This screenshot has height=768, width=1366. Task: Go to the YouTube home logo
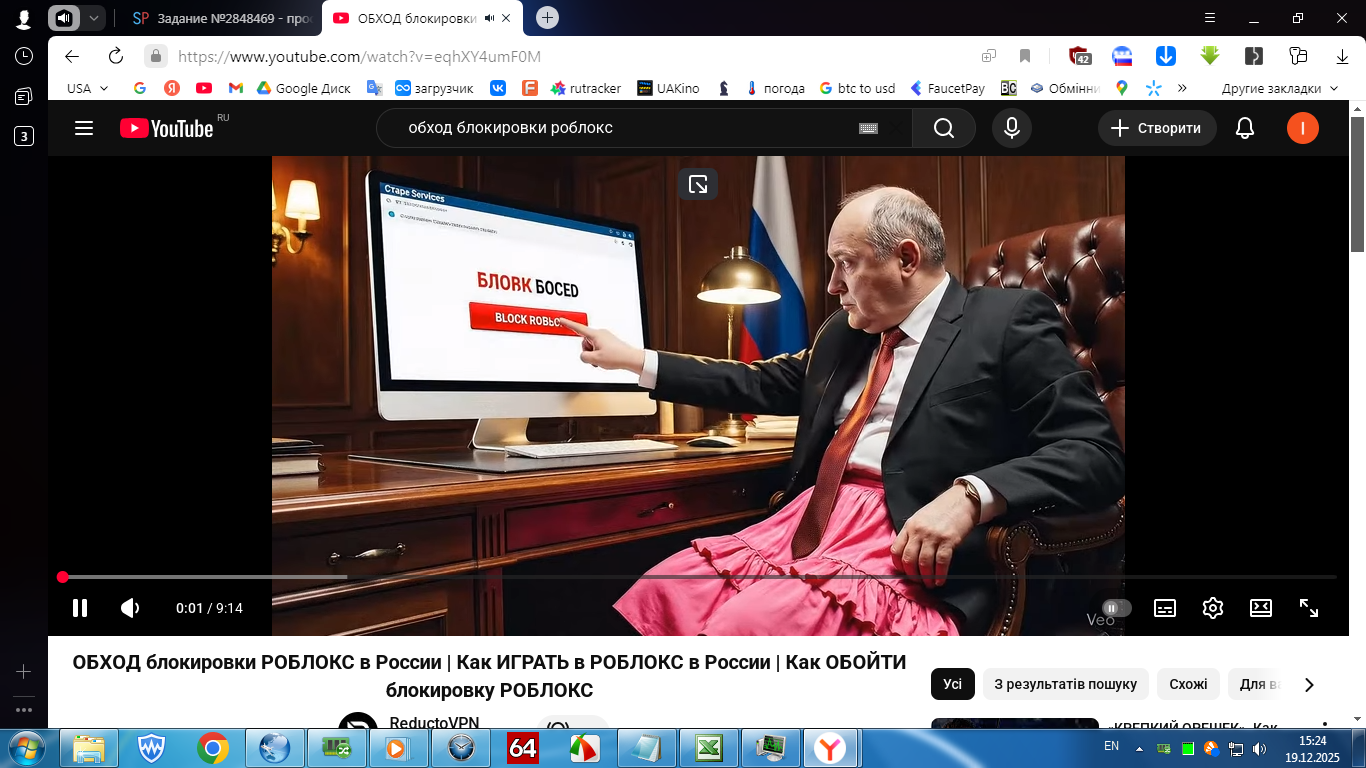point(167,128)
